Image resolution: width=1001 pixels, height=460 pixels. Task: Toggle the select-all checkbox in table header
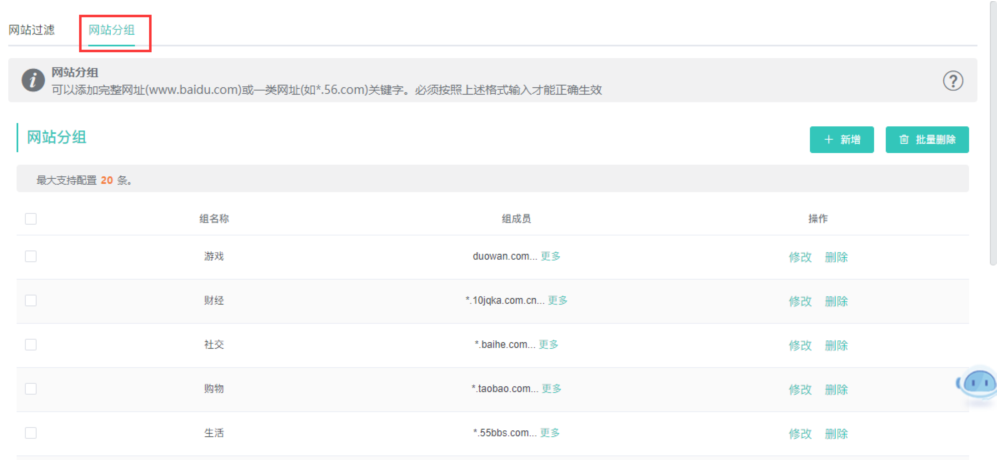[x=31, y=219]
